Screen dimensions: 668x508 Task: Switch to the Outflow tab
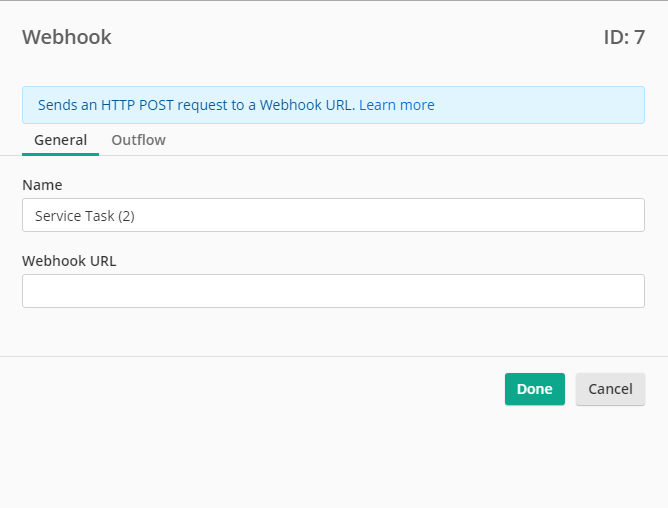pyautogui.click(x=138, y=140)
